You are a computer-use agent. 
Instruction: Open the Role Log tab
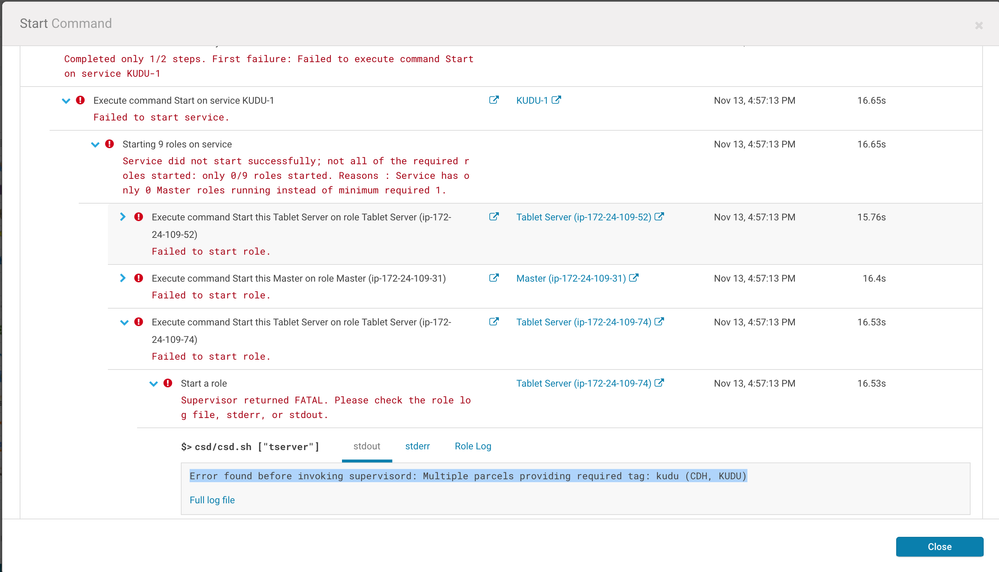coord(473,446)
